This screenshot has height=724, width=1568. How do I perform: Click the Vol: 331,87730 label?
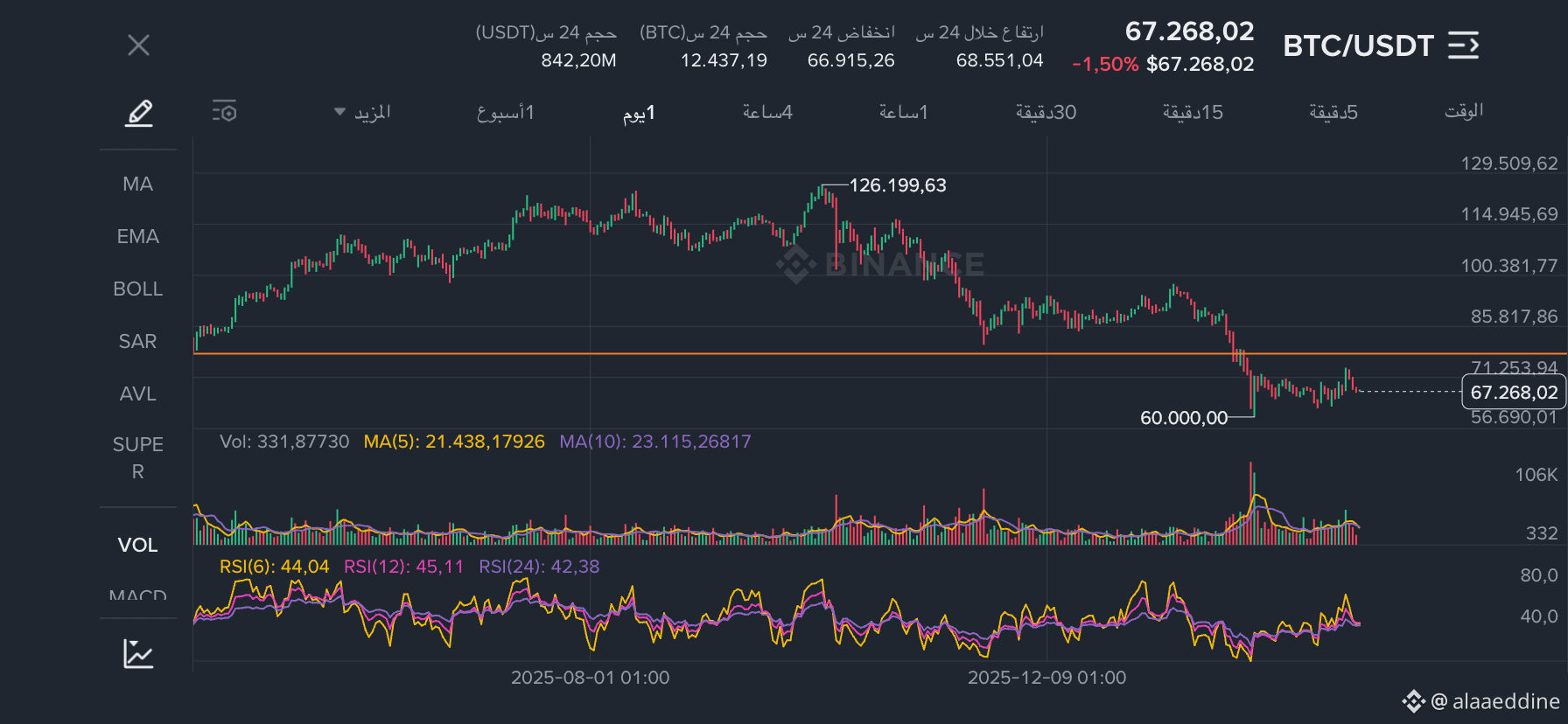point(284,442)
